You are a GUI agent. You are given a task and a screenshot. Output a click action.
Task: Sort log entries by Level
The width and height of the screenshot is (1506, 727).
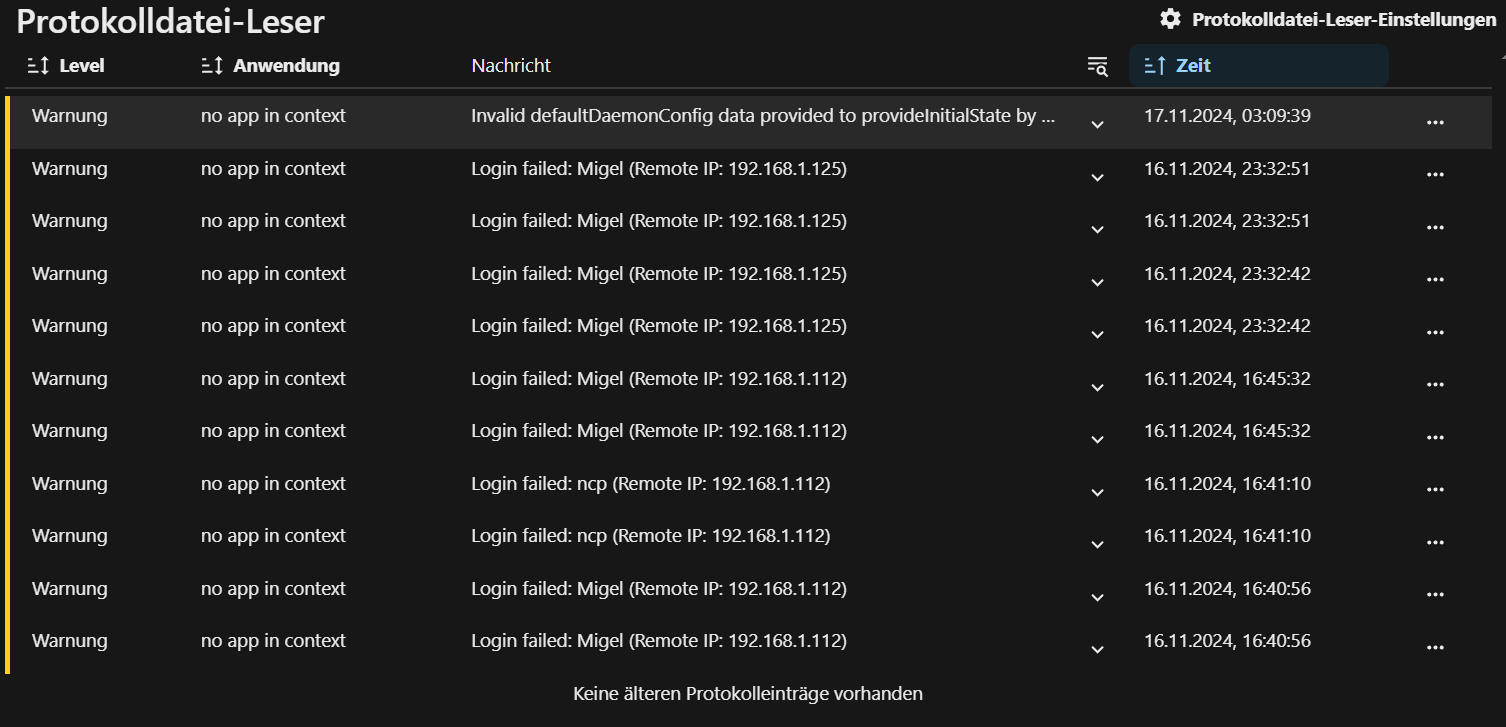(67, 66)
